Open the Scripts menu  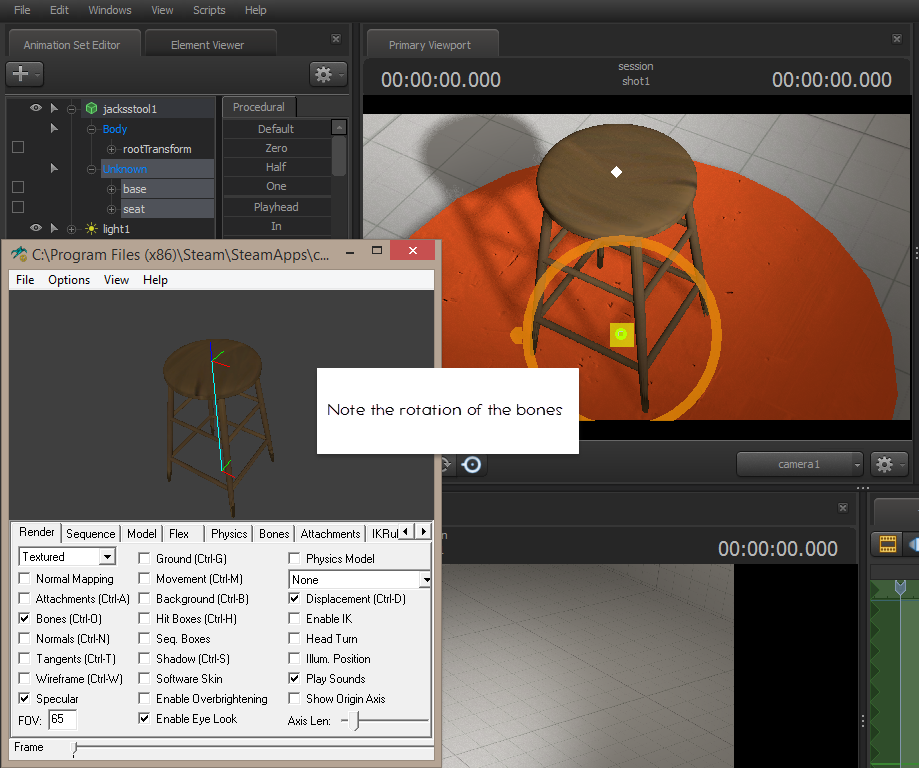click(x=209, y=10)
